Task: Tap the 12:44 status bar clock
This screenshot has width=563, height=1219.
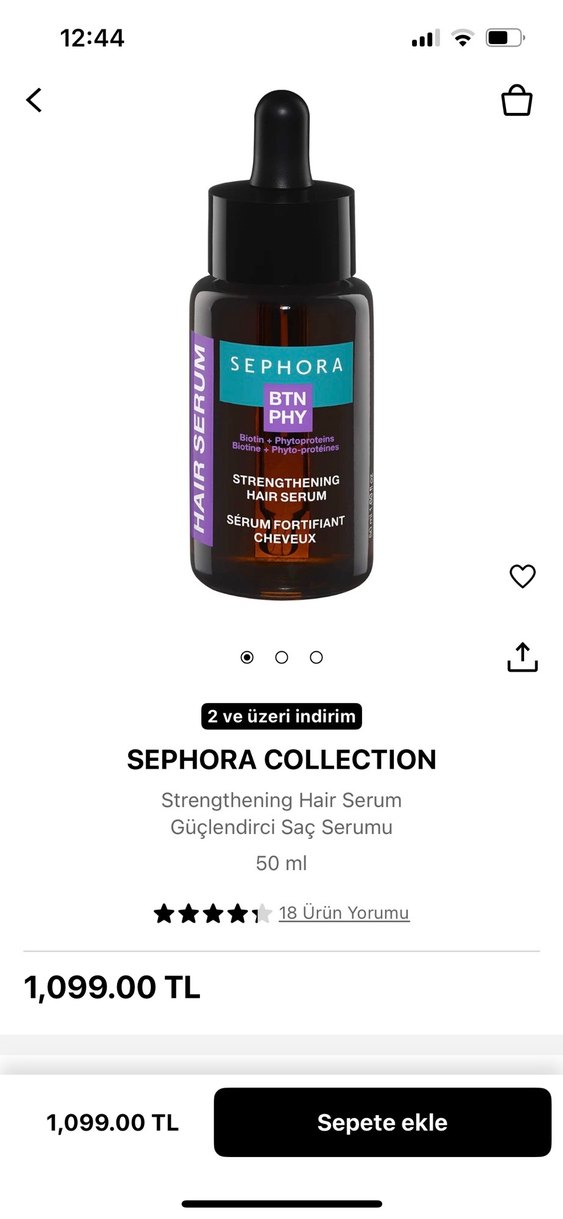Action: 92,38
